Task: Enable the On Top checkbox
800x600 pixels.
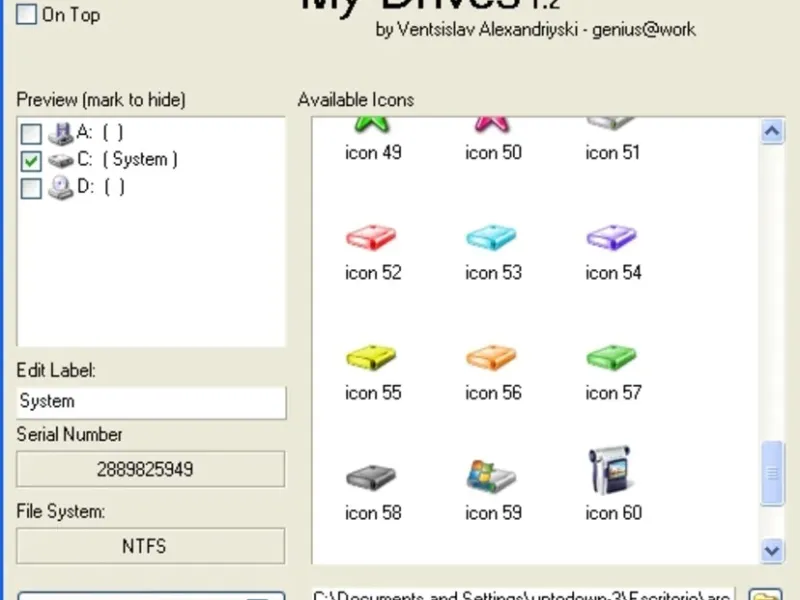Action: 27,14
